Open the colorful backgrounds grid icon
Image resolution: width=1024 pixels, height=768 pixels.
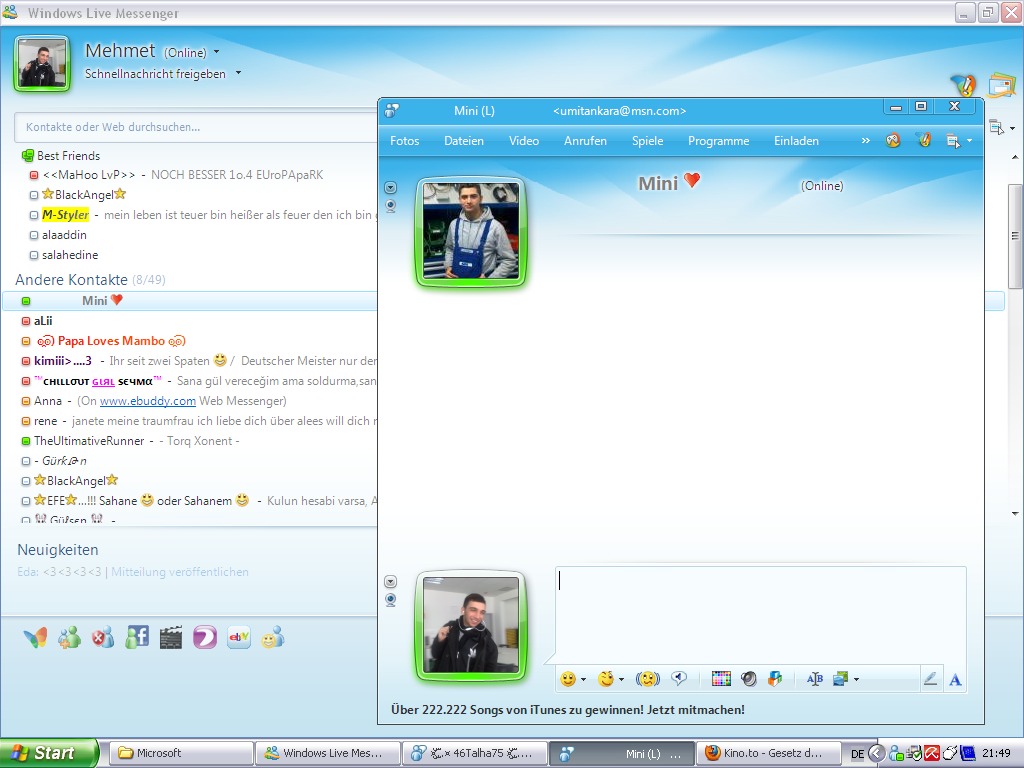[721, 679]
